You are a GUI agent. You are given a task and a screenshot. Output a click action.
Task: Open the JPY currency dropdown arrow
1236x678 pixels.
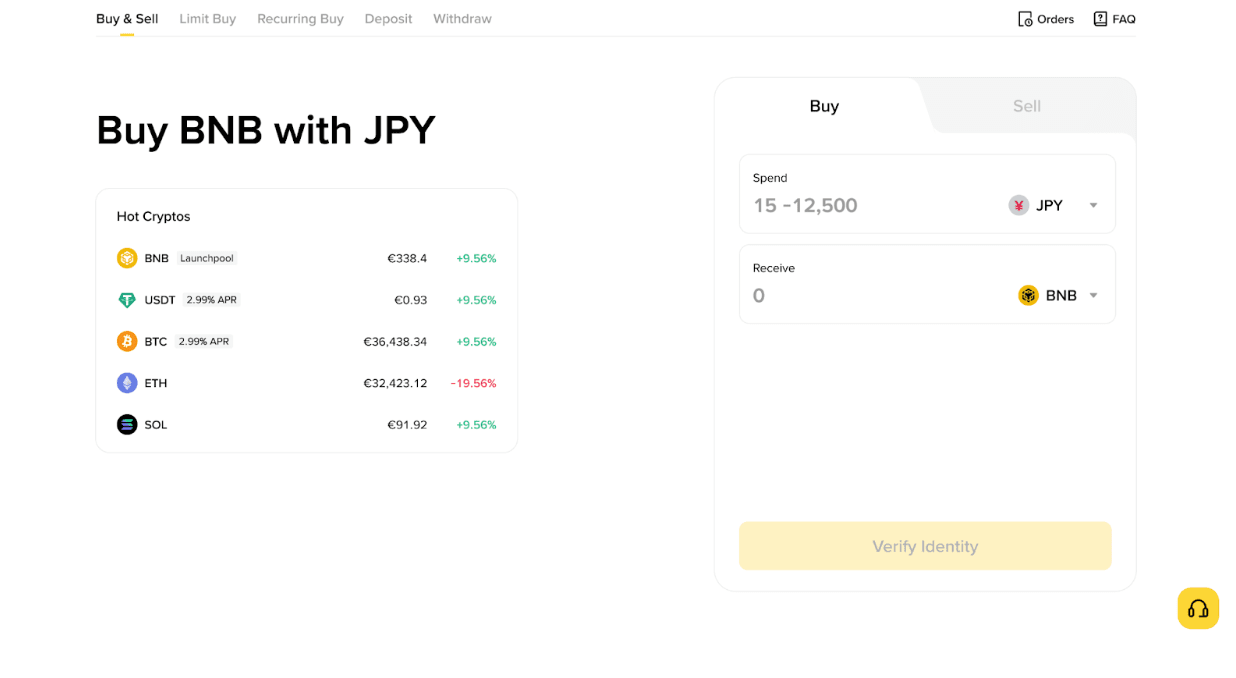[x=1093, y=206]
